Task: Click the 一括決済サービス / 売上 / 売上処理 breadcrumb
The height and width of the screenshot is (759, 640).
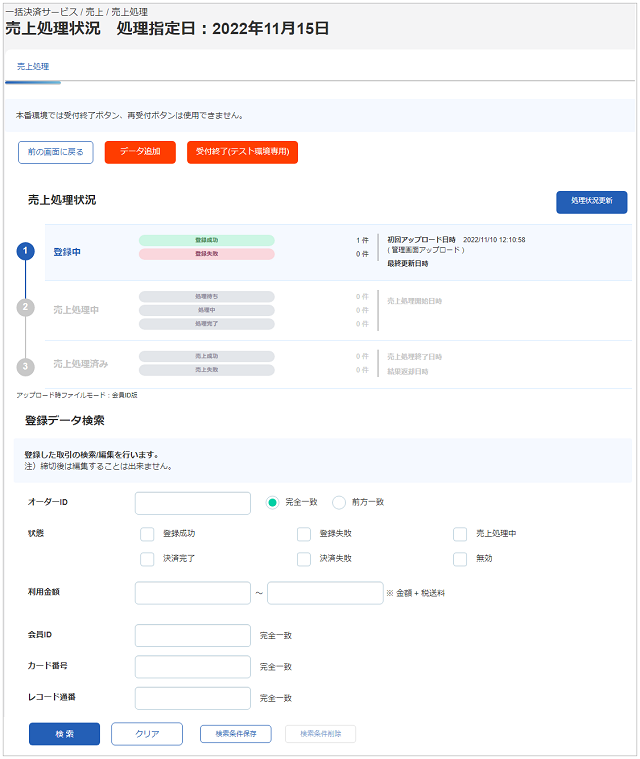Action: (x=76, y=12)
